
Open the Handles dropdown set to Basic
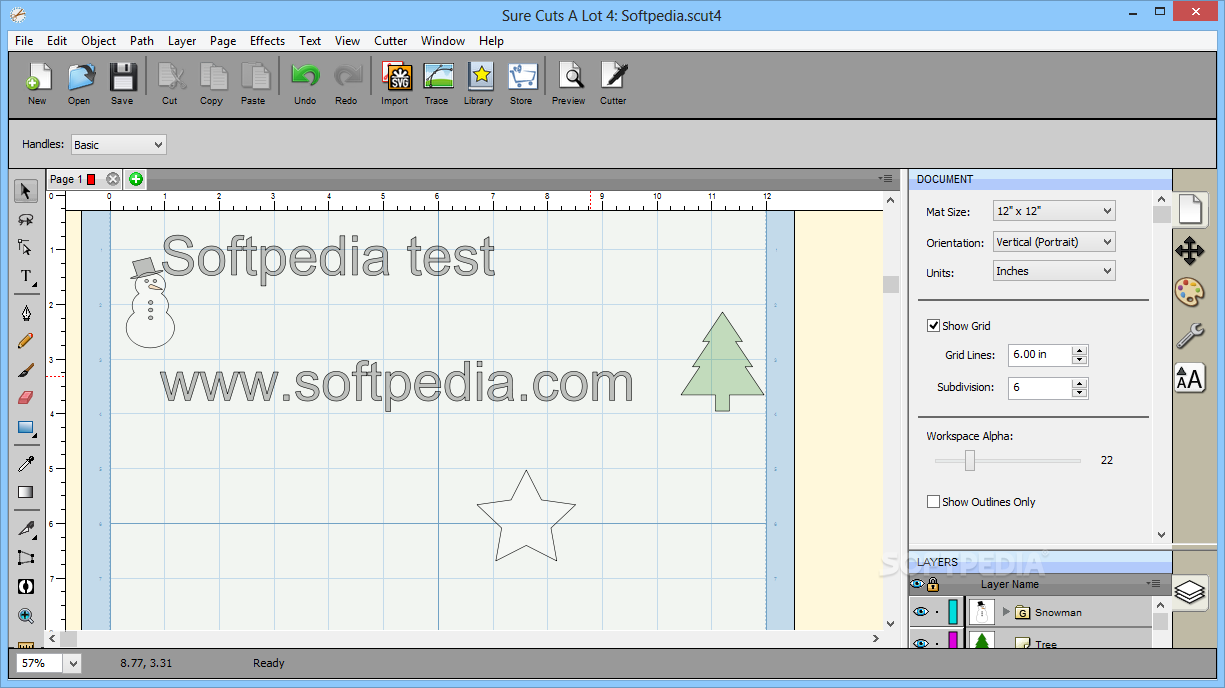tap(118, 145)
